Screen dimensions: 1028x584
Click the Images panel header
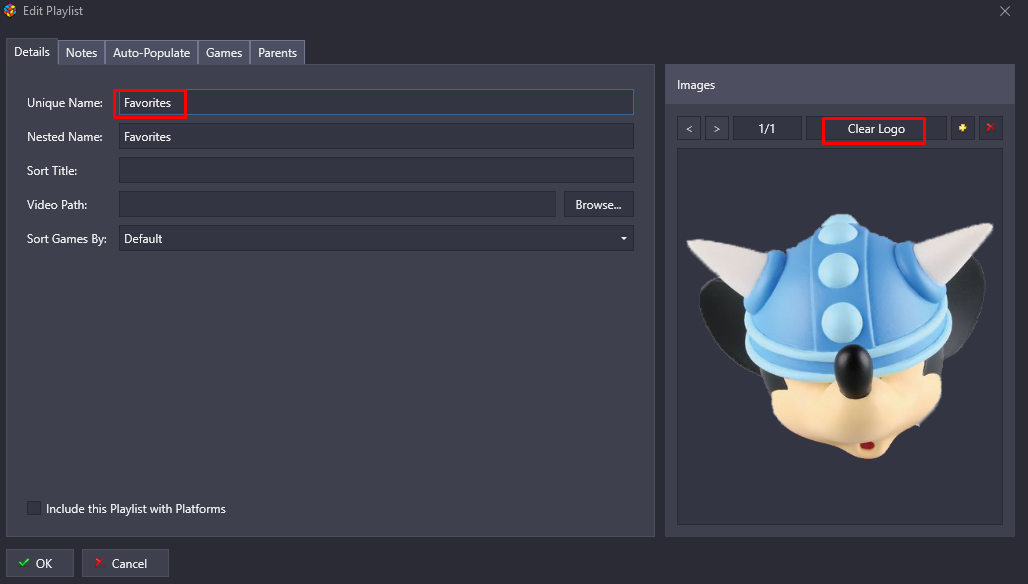click(x=840, y=85)
